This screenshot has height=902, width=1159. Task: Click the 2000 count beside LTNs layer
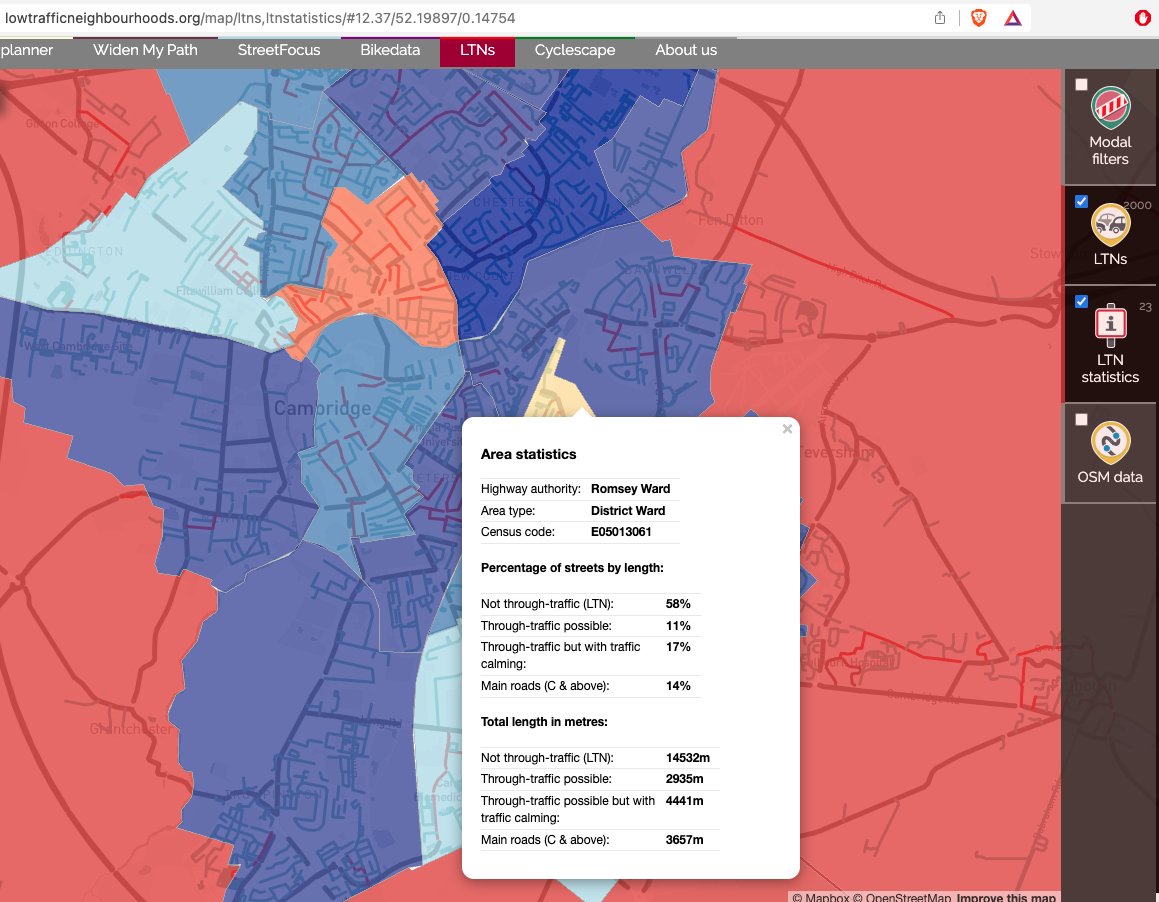click(x=1137, y=206)
